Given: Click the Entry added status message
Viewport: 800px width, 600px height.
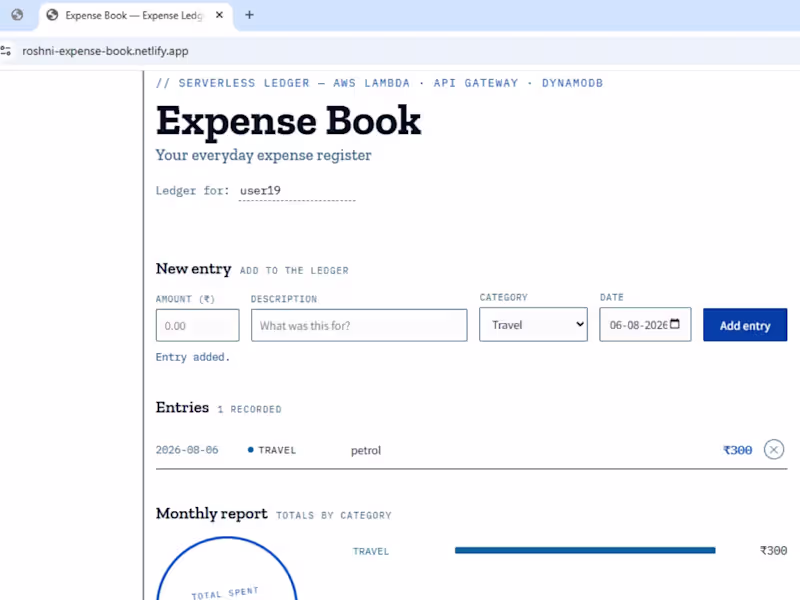Looking at the screenshot, I should click(193, 357).
